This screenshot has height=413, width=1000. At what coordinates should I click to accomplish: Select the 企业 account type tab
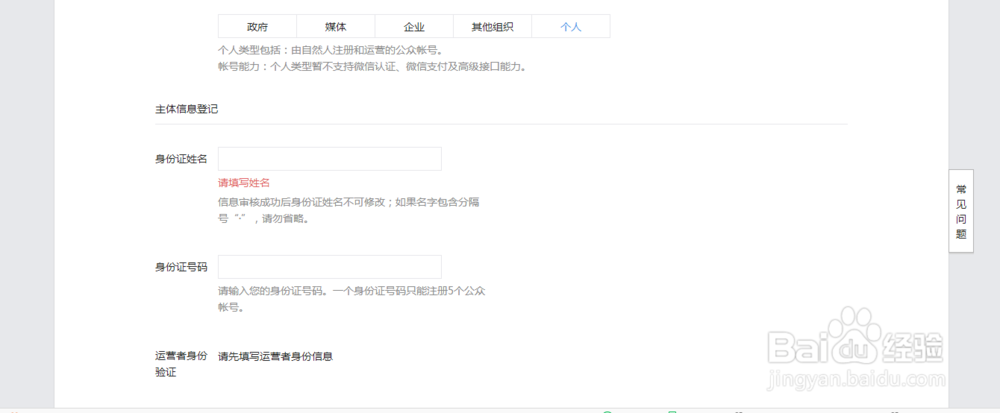click(414, 27)
